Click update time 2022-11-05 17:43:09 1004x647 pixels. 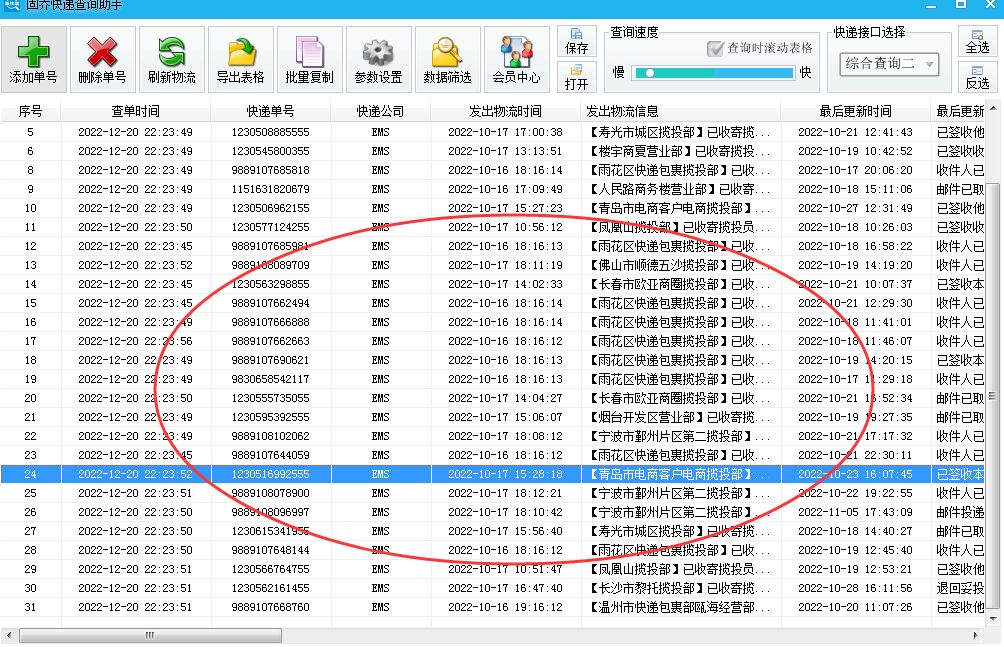tap(855, 512)
